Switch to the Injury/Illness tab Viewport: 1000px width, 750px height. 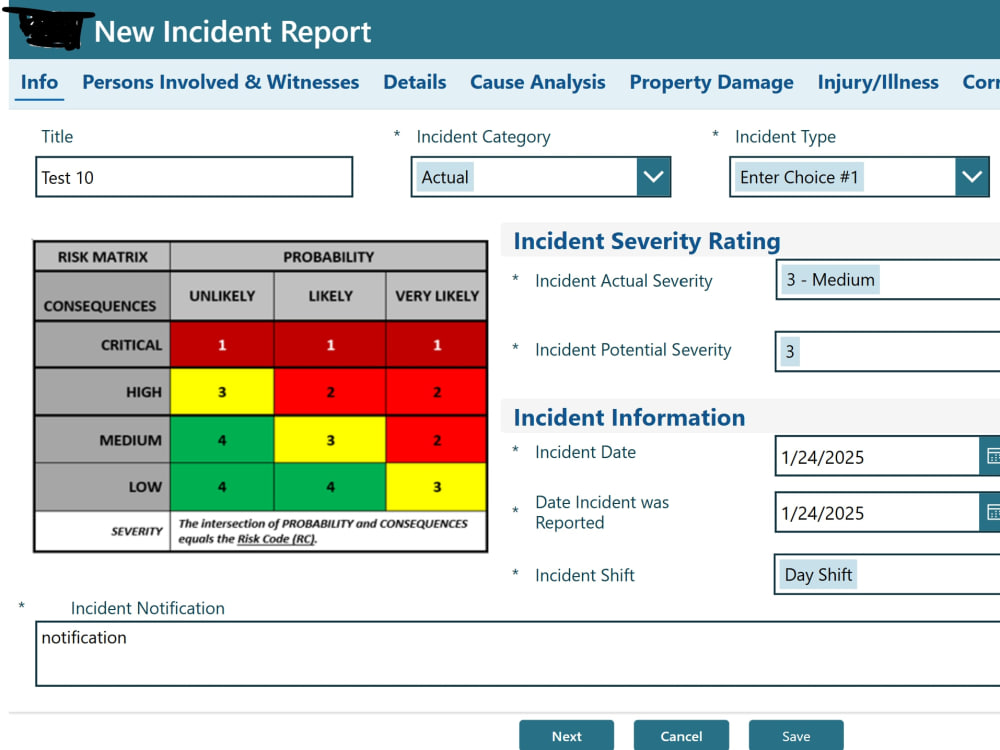pos(878,82)
